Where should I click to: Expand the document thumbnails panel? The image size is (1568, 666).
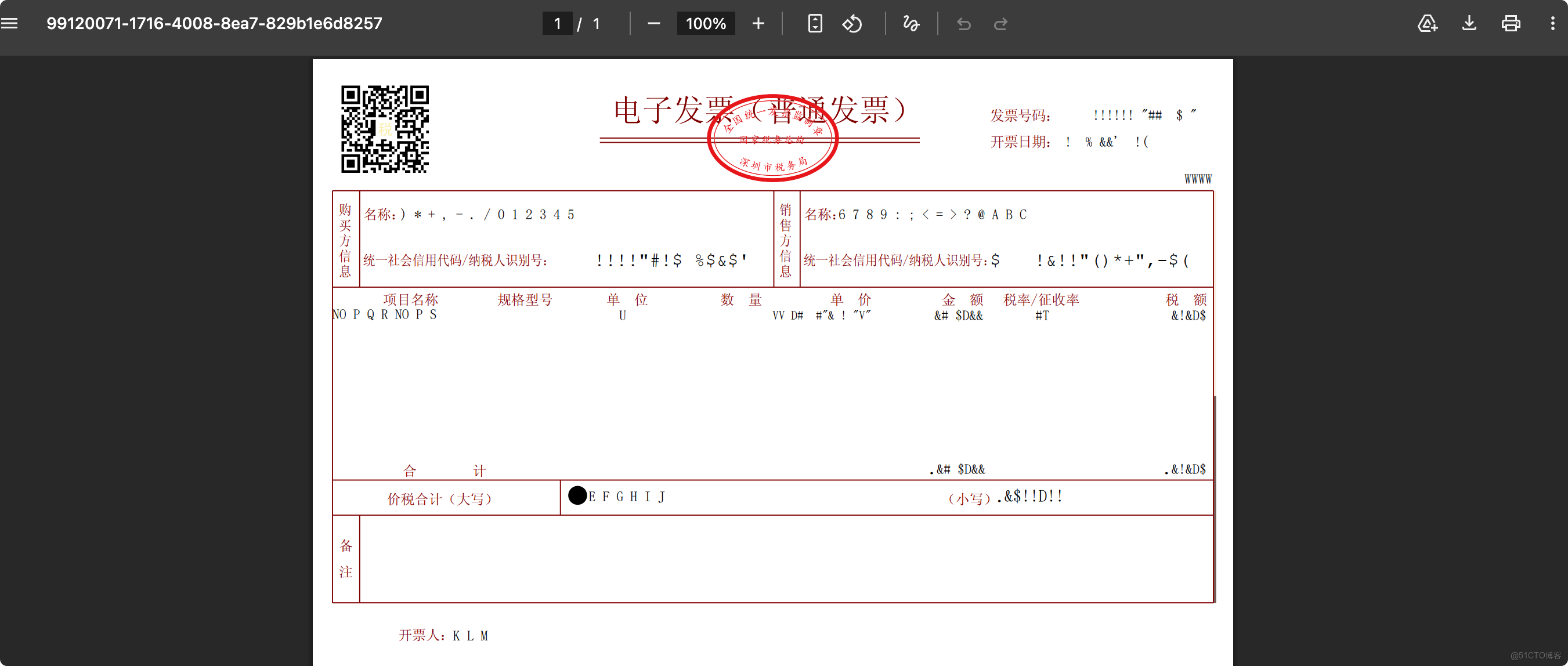tap(10, 23)
